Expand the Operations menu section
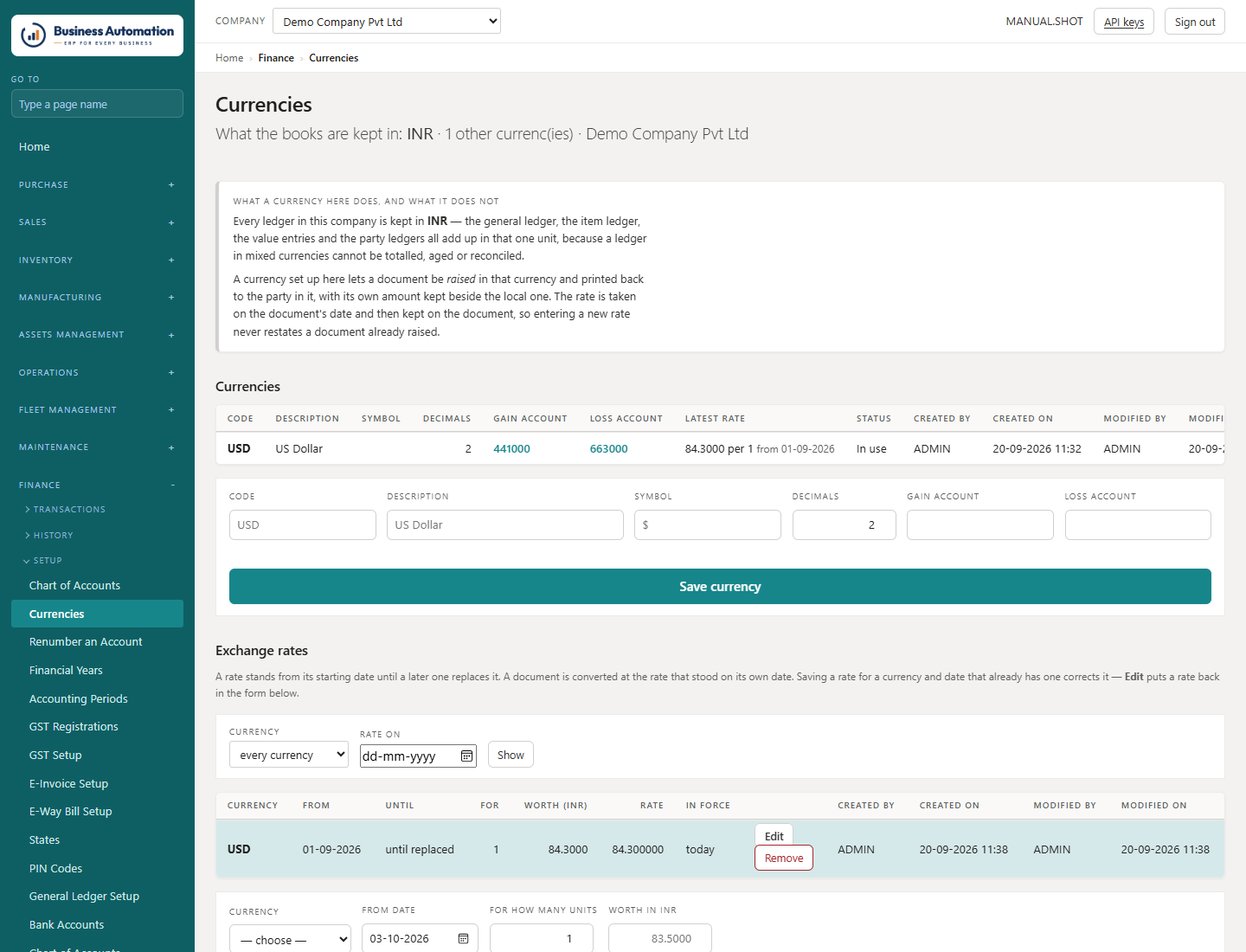Image resolution: width=1246 pixels, height=952 pixels. [97, 373]
